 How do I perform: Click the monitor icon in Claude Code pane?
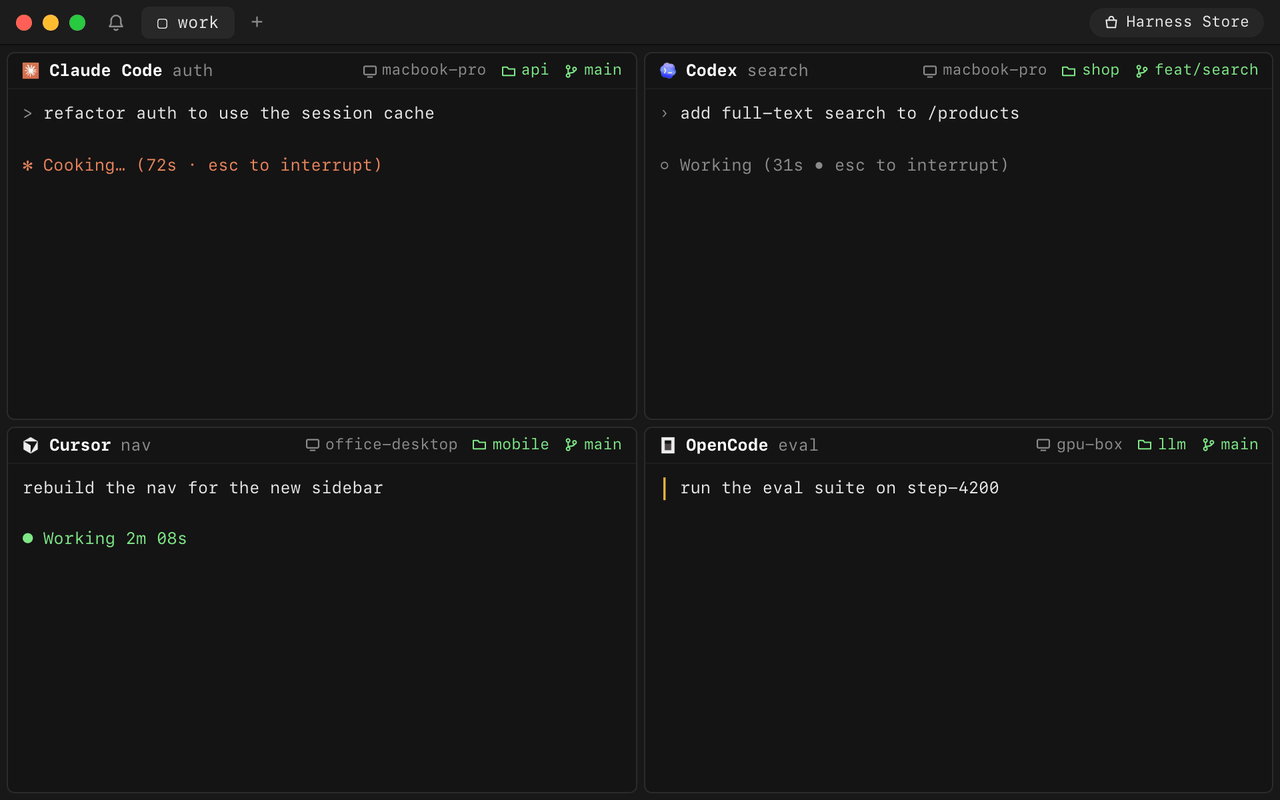[x=370, y=71]
